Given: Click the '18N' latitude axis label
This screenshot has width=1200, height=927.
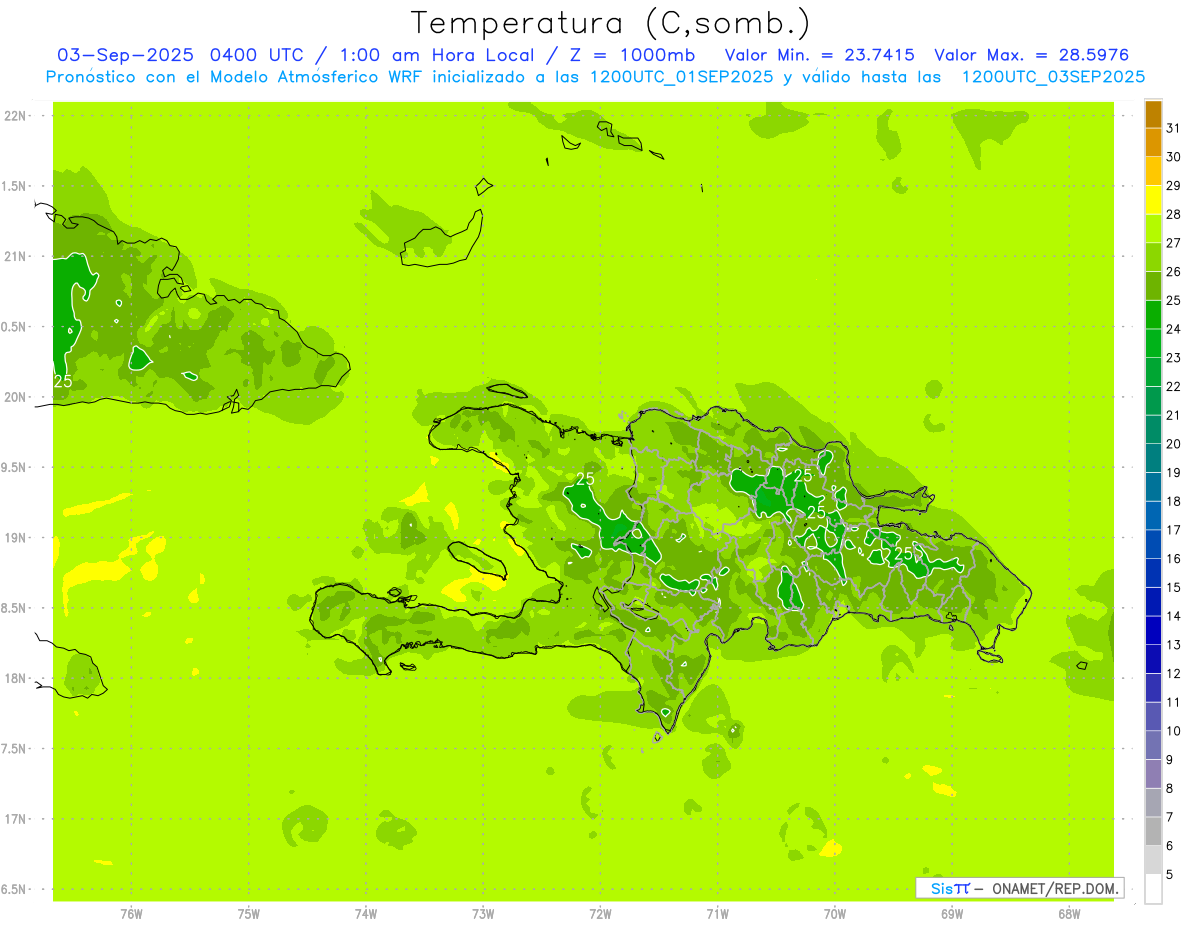Looking at the screenshot, I should tap(16, 679).
